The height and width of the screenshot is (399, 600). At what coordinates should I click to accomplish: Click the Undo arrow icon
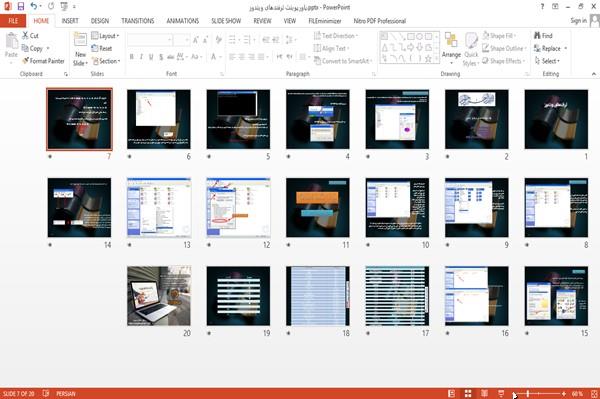click(34, 6)
